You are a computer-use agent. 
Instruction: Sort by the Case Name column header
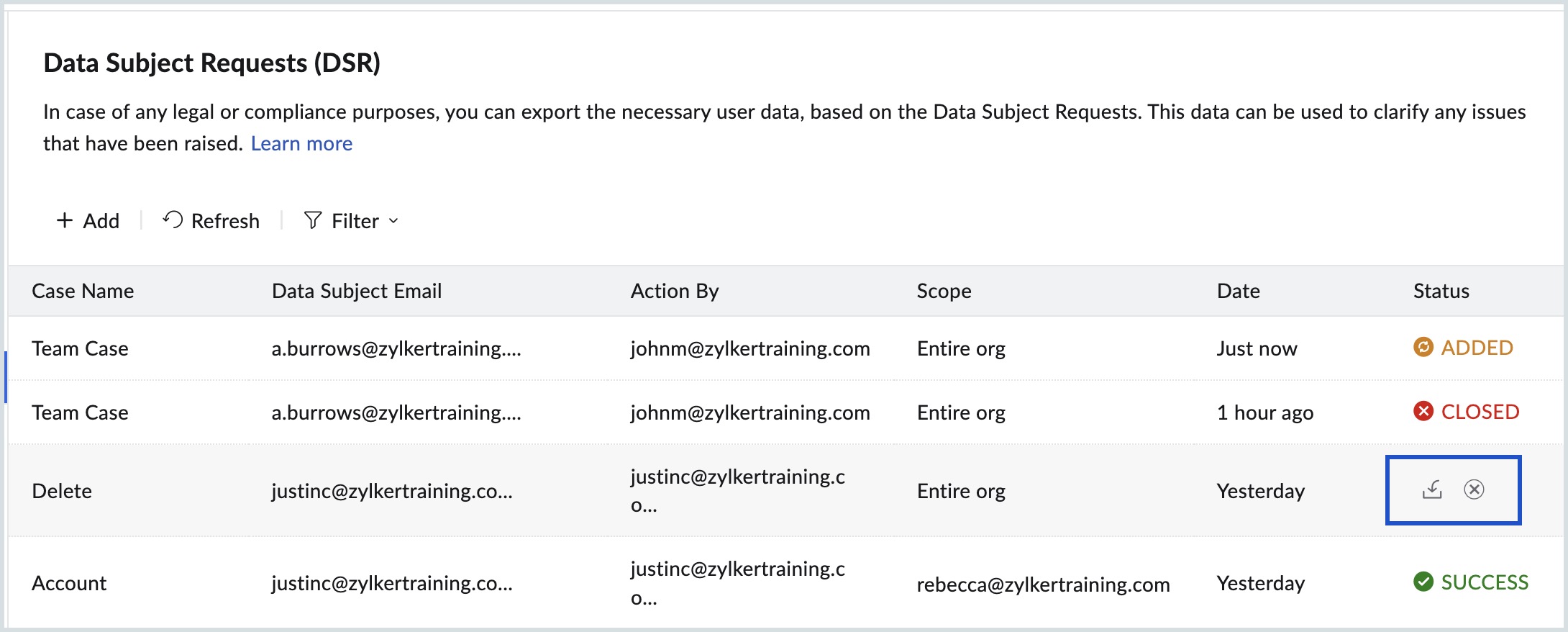tap(83, 291)
